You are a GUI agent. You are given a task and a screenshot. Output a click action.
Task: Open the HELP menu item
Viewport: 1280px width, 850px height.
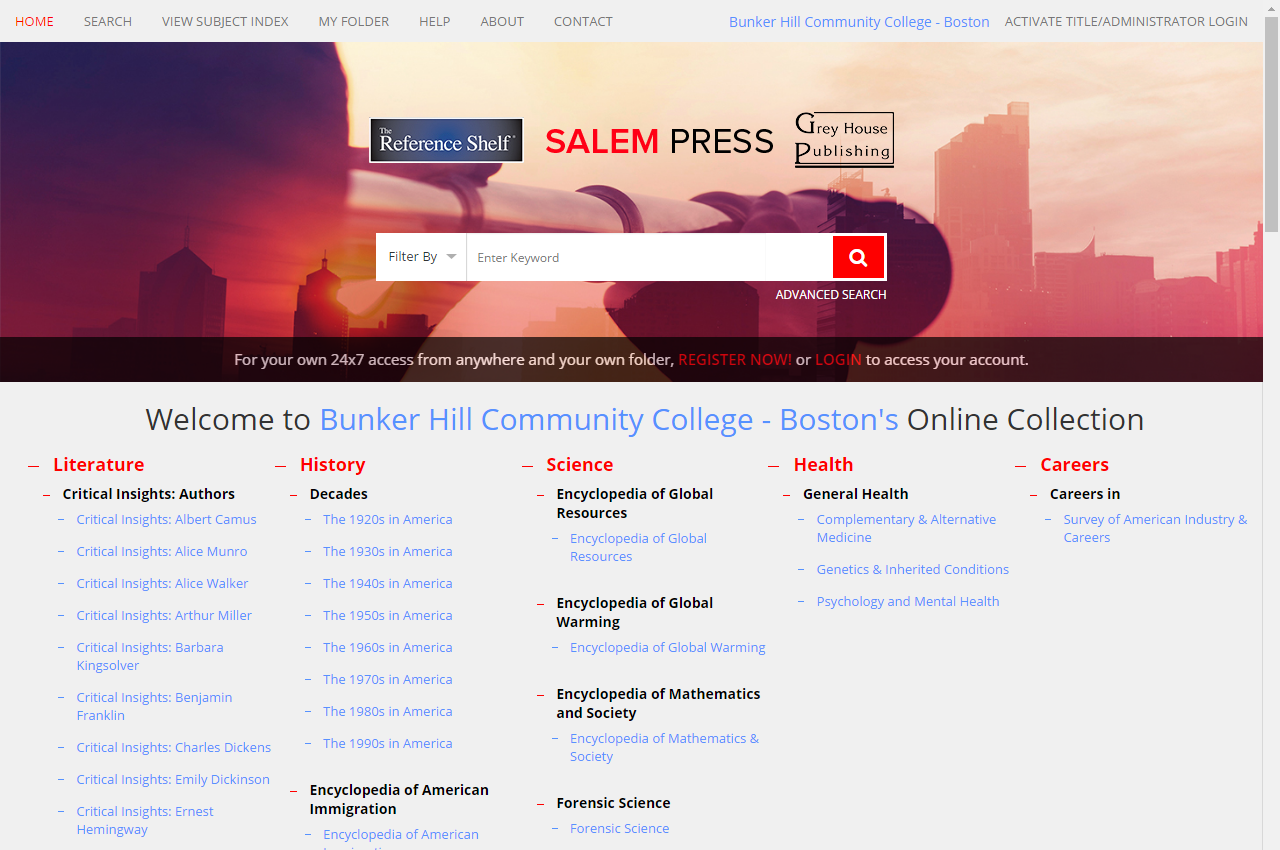pos(435,21)
